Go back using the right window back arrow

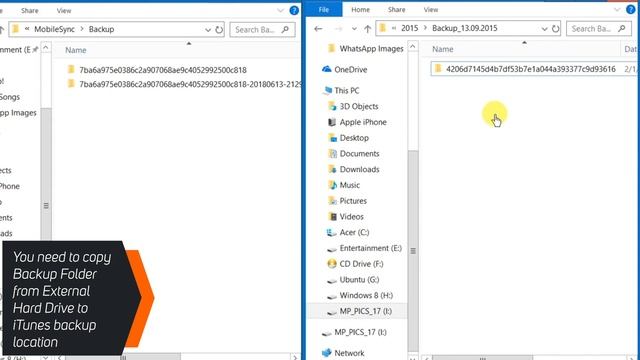pos(318,29)
